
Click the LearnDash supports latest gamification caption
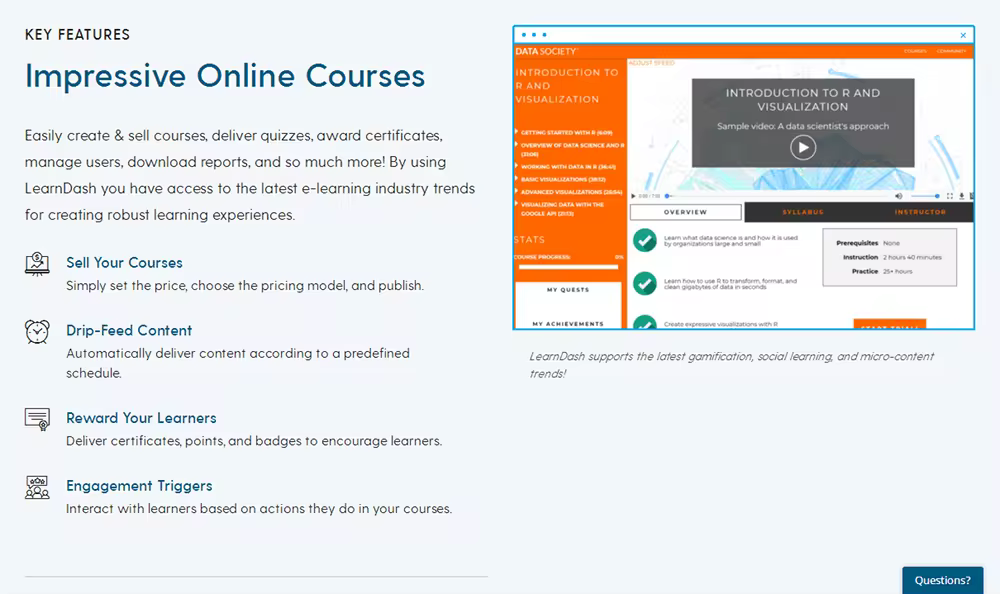(x=732, y=365)
